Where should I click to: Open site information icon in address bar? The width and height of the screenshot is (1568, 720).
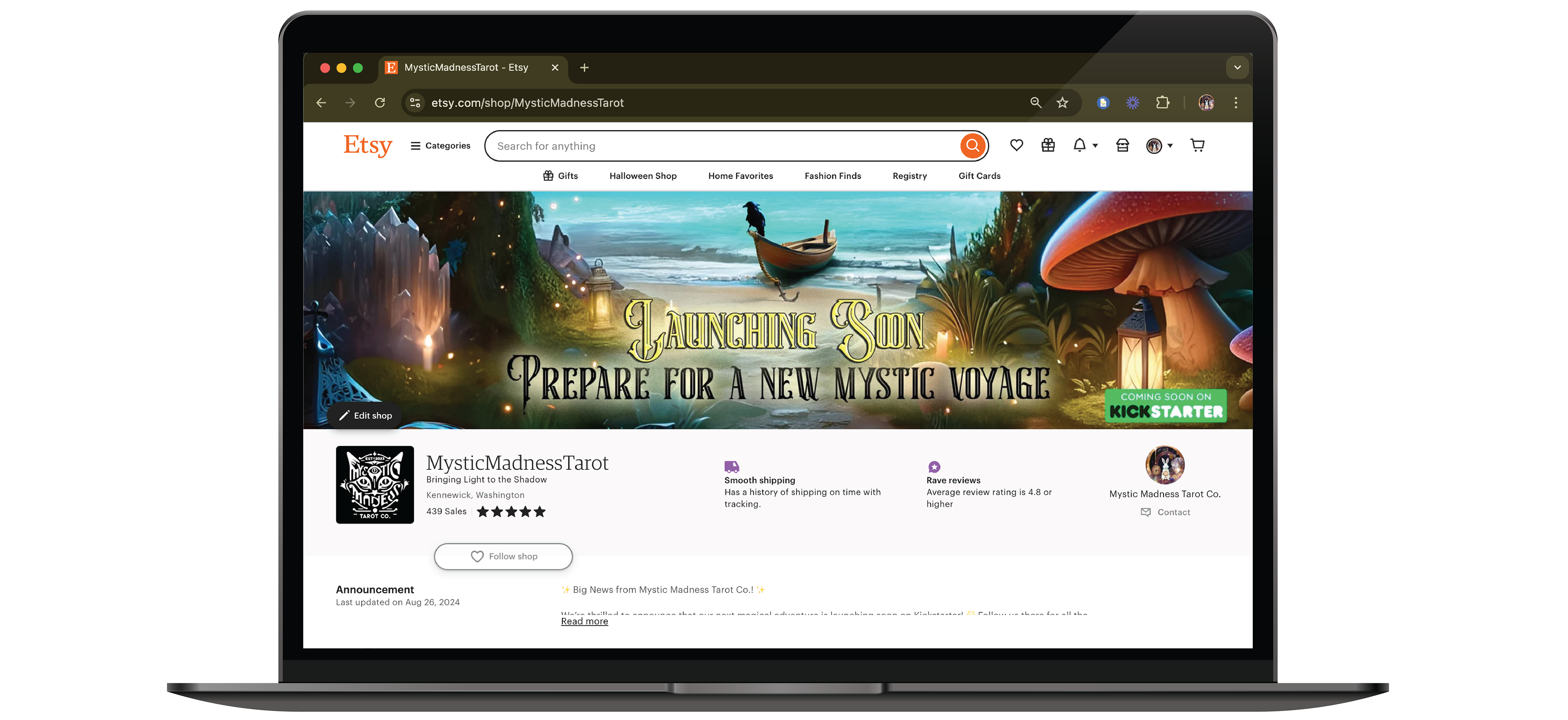point(415,103)
